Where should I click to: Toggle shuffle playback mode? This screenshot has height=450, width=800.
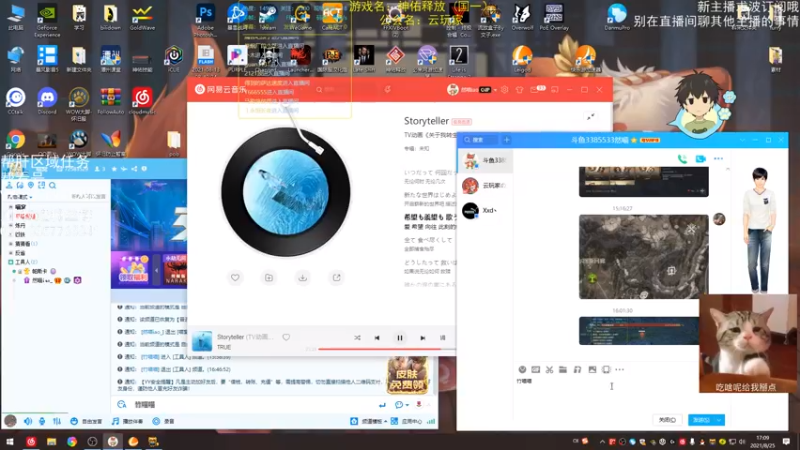pyautogui.click(x=357, y=338)
